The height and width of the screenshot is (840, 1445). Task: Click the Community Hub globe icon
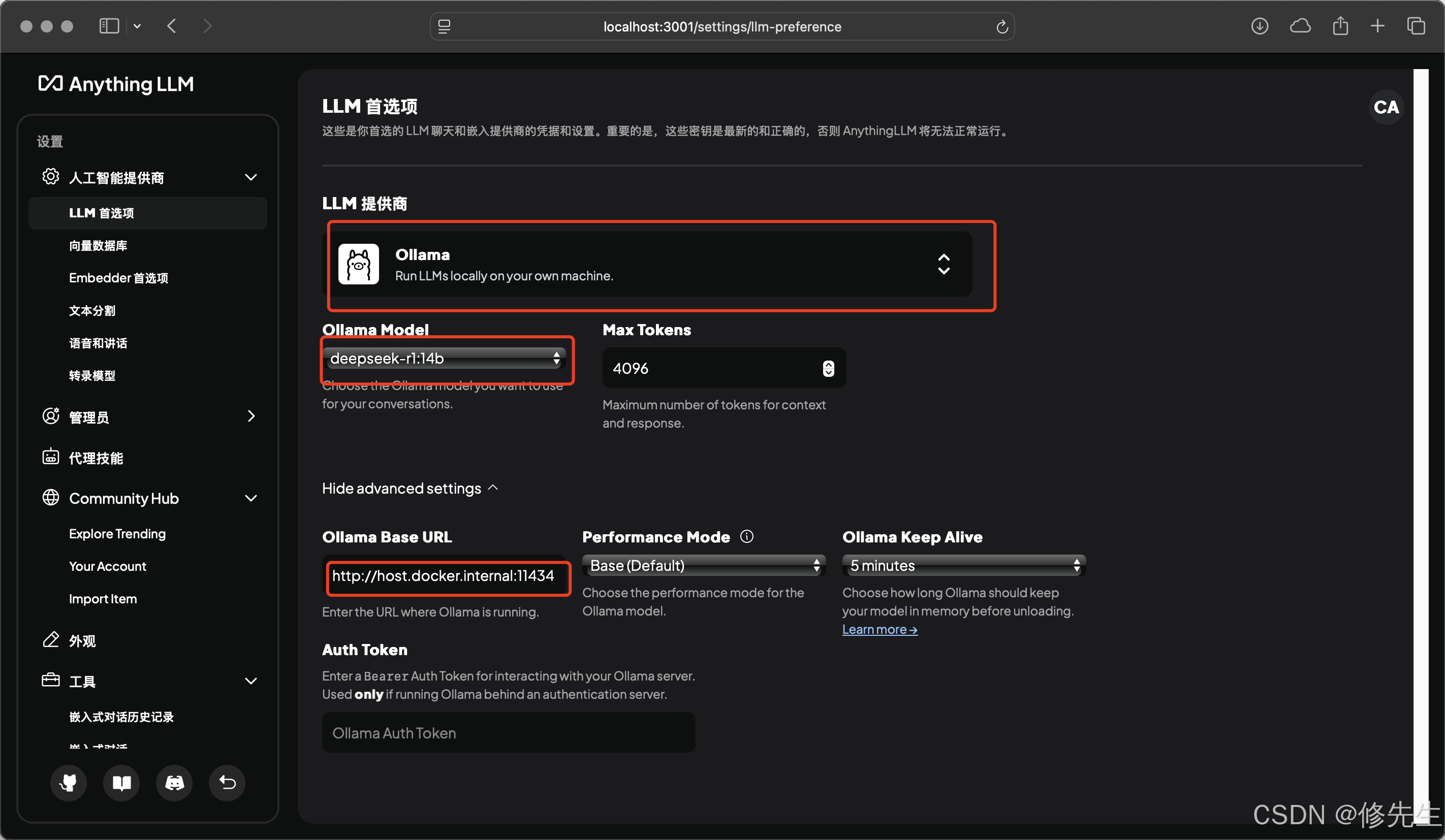[50, 497]
